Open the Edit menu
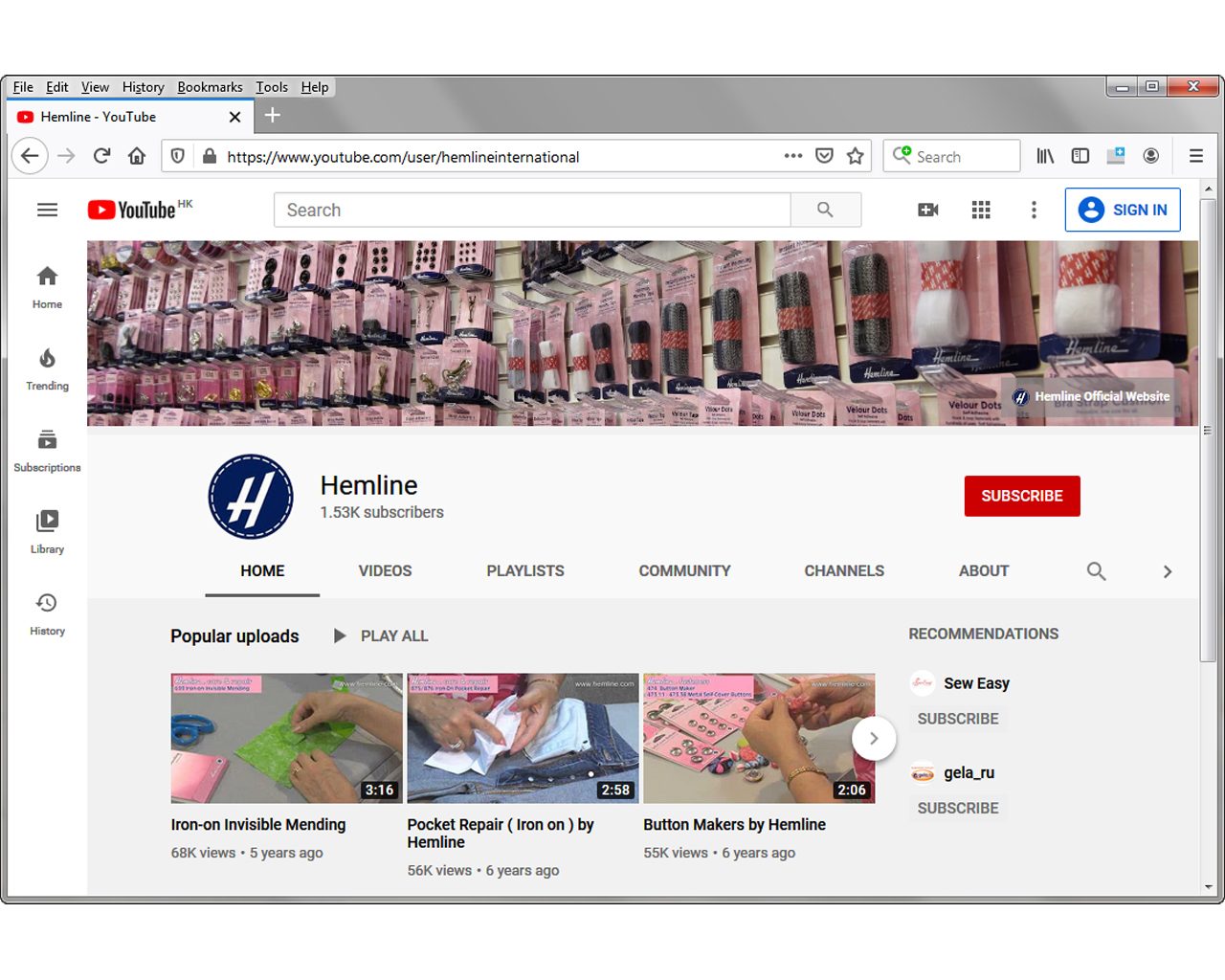1225x980 pixels. pos(57,87)
